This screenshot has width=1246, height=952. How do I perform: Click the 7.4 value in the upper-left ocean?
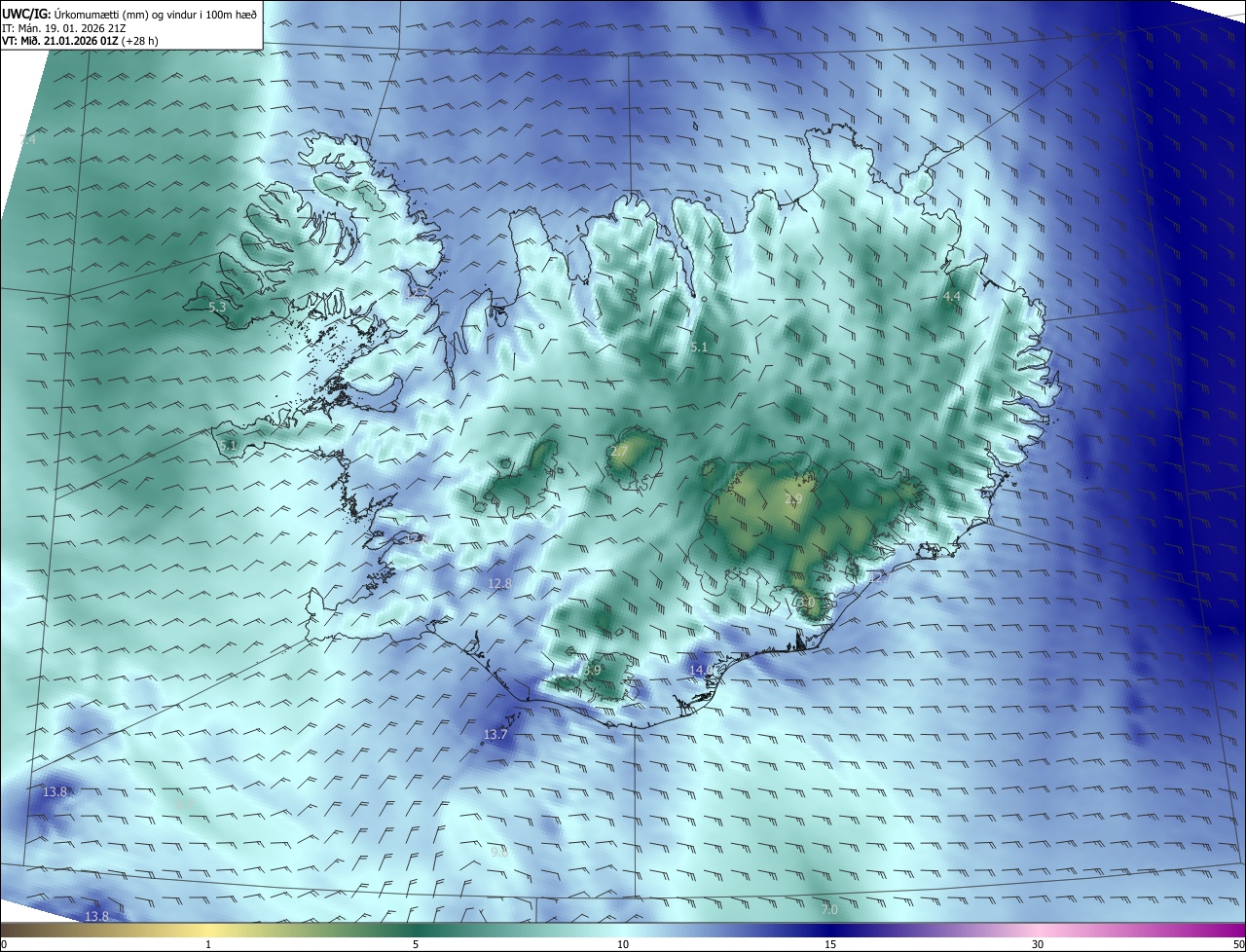click(x=27, y=140)
